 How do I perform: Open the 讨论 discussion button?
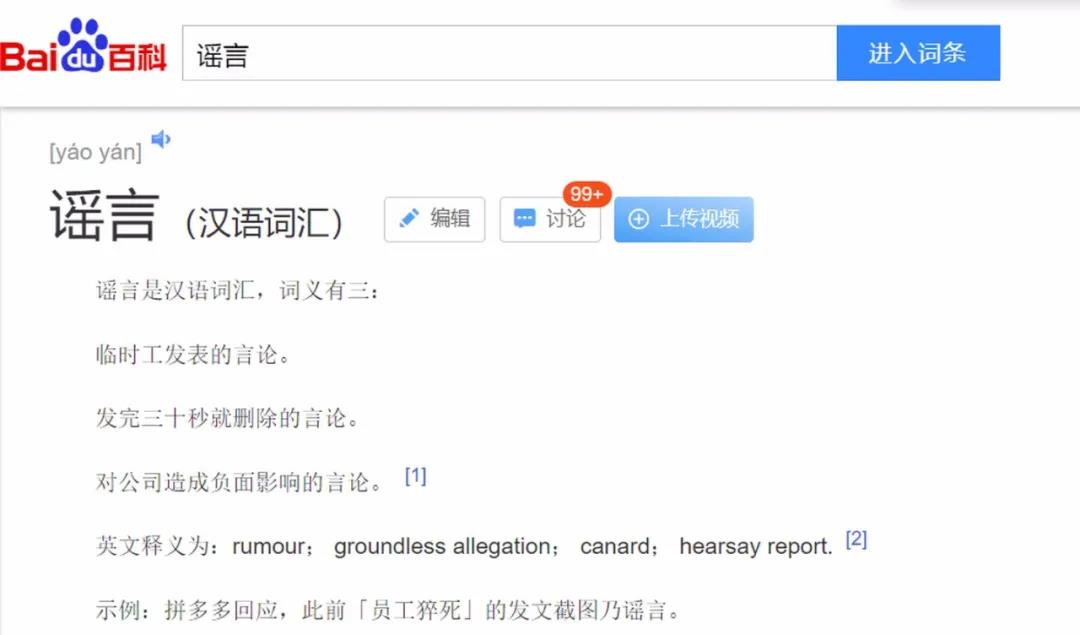550,219
